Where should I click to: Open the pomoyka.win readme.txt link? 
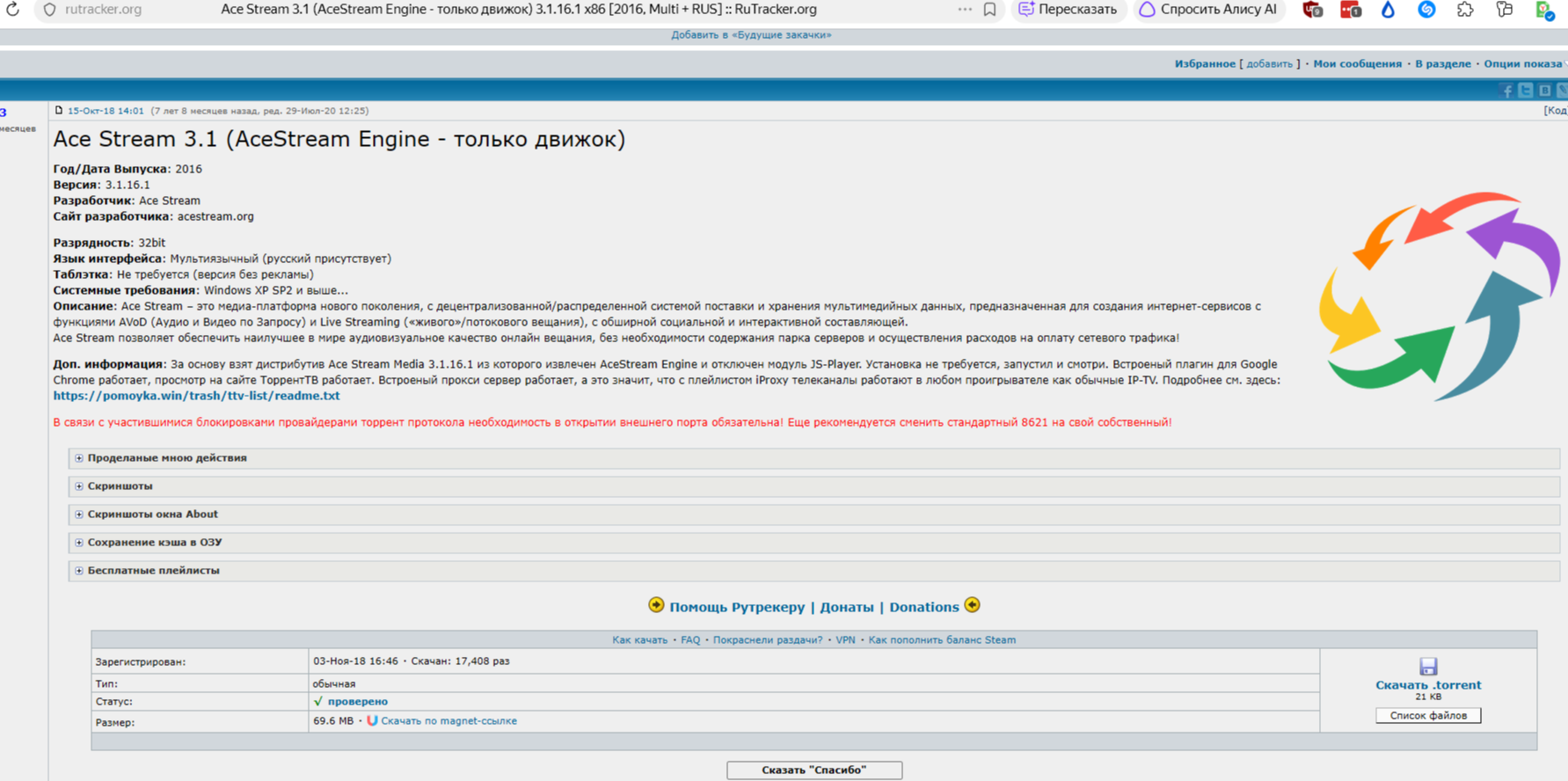[196, 396]
